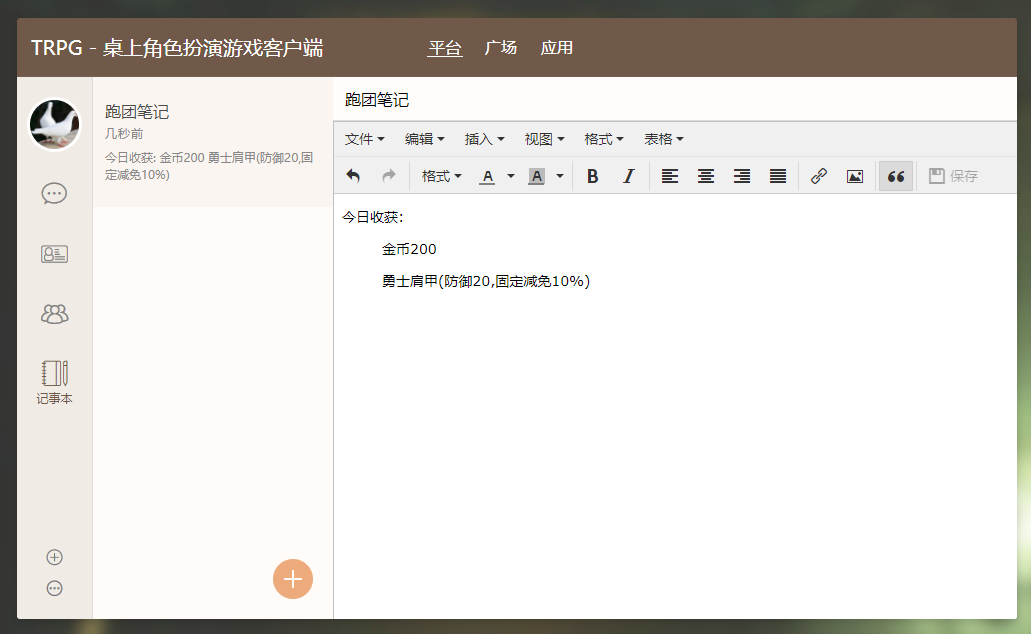Open the chat messages sidebar icon
Image resolution: width=1031 pixels, height=634 pixels.
(x=54, y=193)
